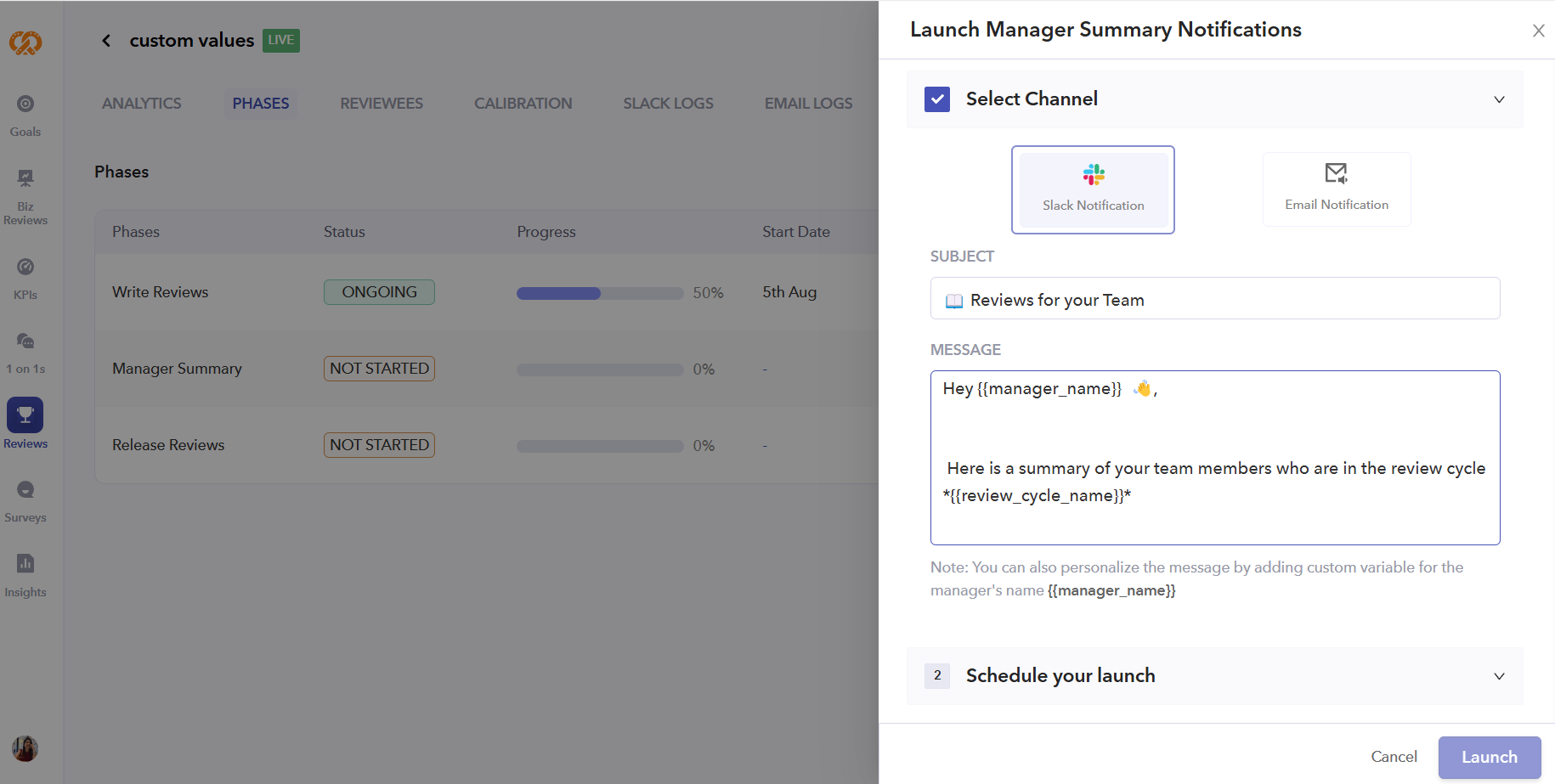Open Surveys from the sidebar
This screenshot has width=1555, height=784.
[25, 501]
